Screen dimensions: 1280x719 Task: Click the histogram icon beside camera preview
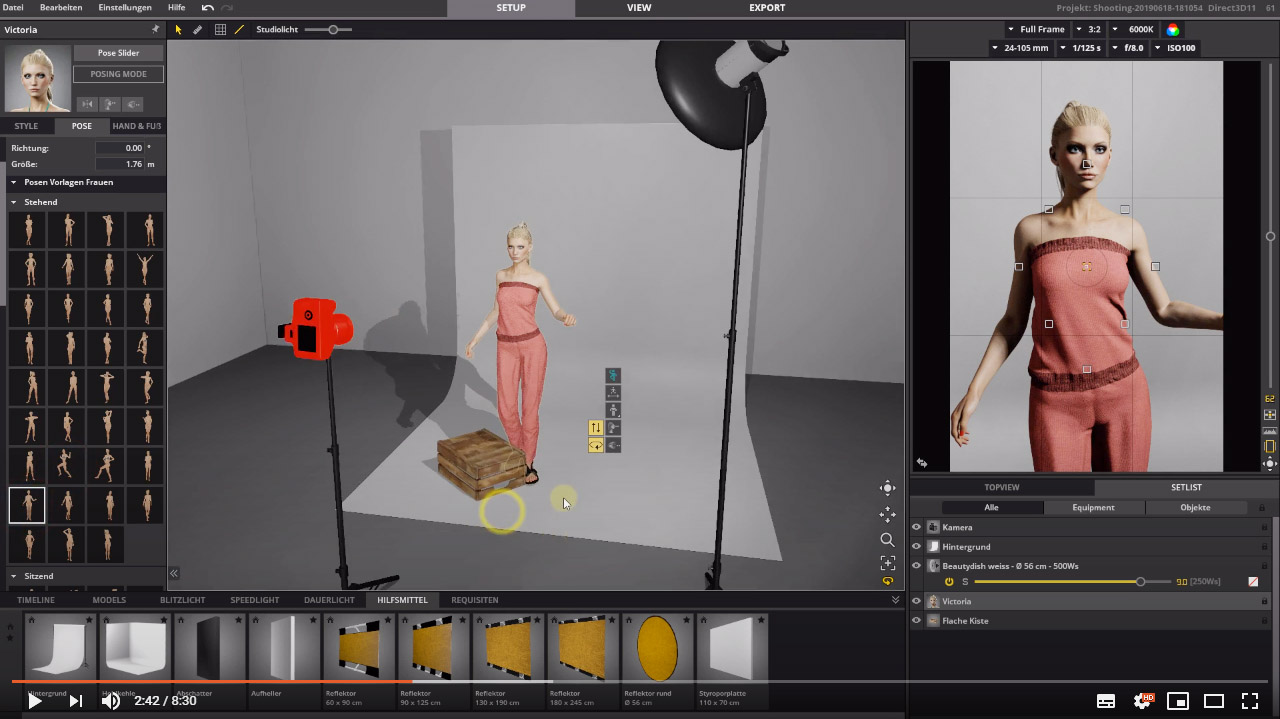[1270, 430]
